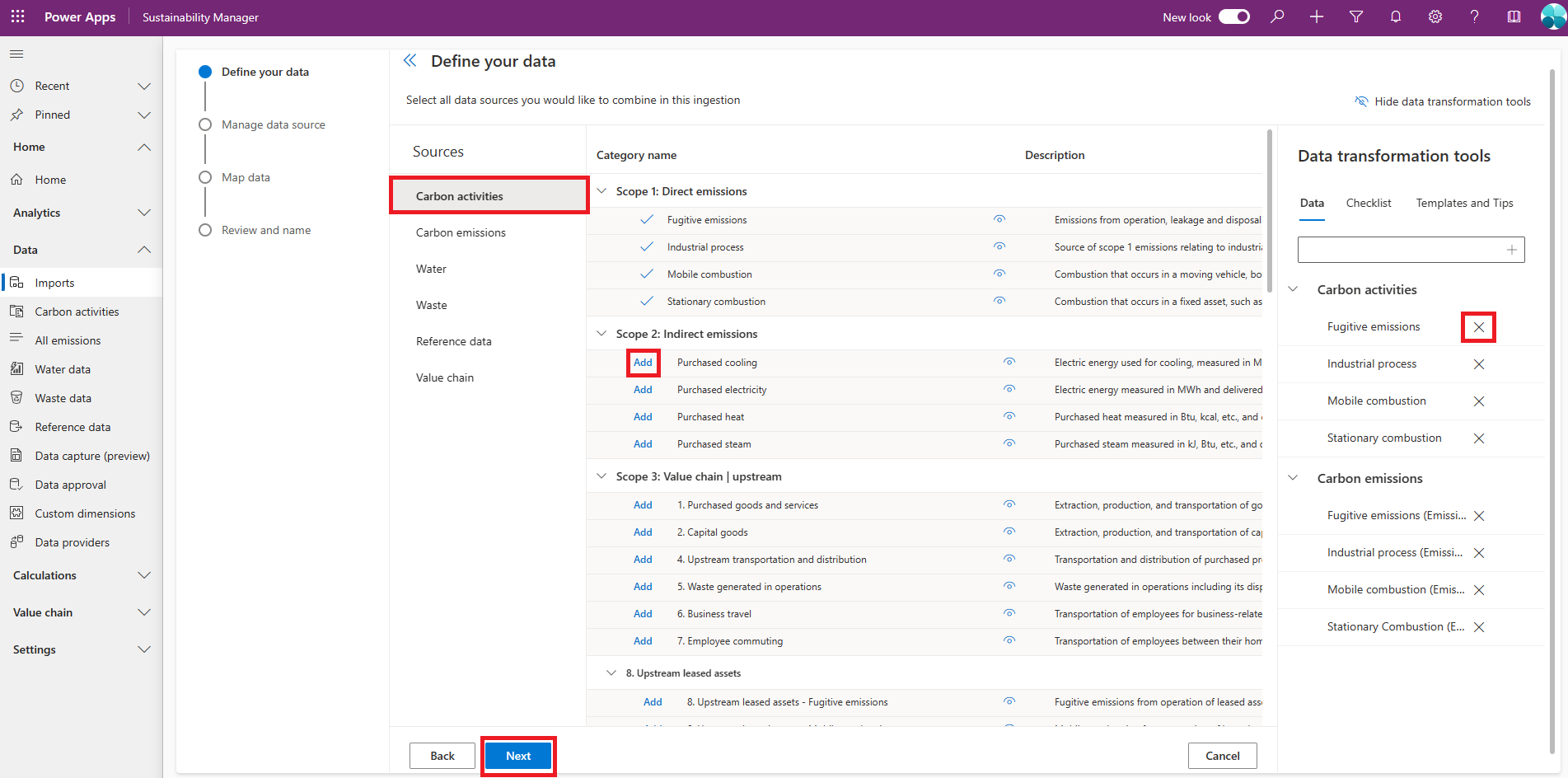Preview Stationary combustion with eye icon
Screen dimensions: 1568x778
coord(999,301)
